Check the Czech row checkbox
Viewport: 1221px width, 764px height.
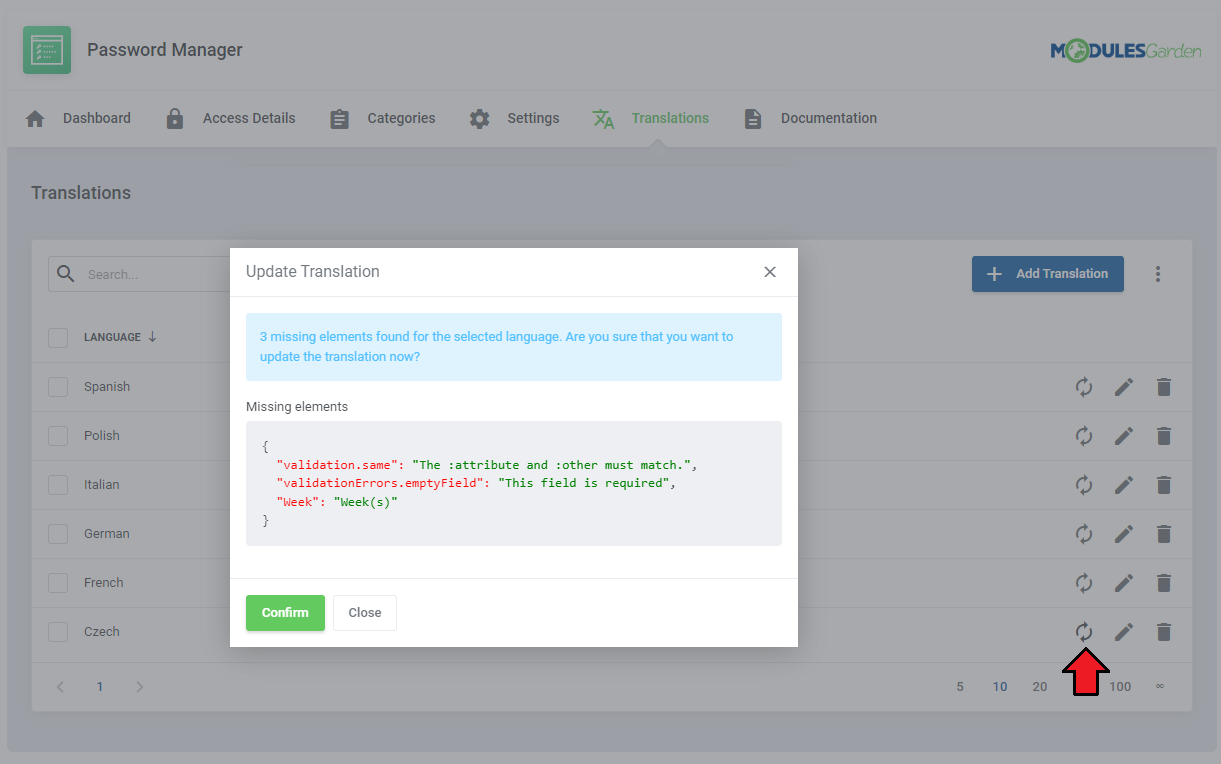coord(58,632)
